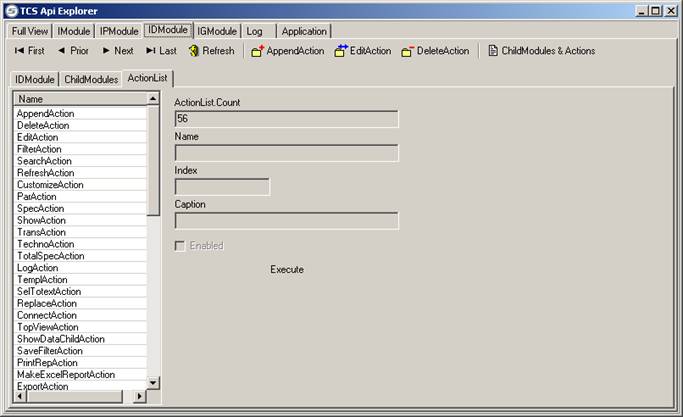Screen dimensions: 683x417
Task: Jump to Last record
Action: click(x=161, y=51)
